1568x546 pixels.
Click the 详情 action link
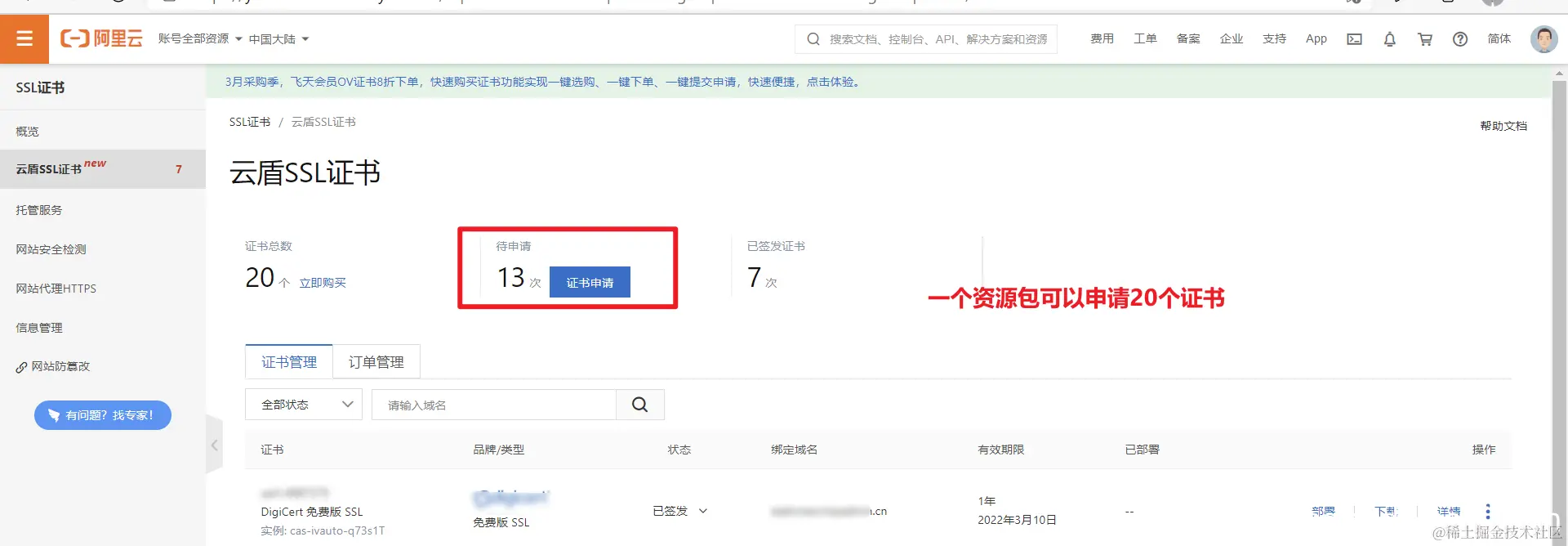pos(1449,511)
